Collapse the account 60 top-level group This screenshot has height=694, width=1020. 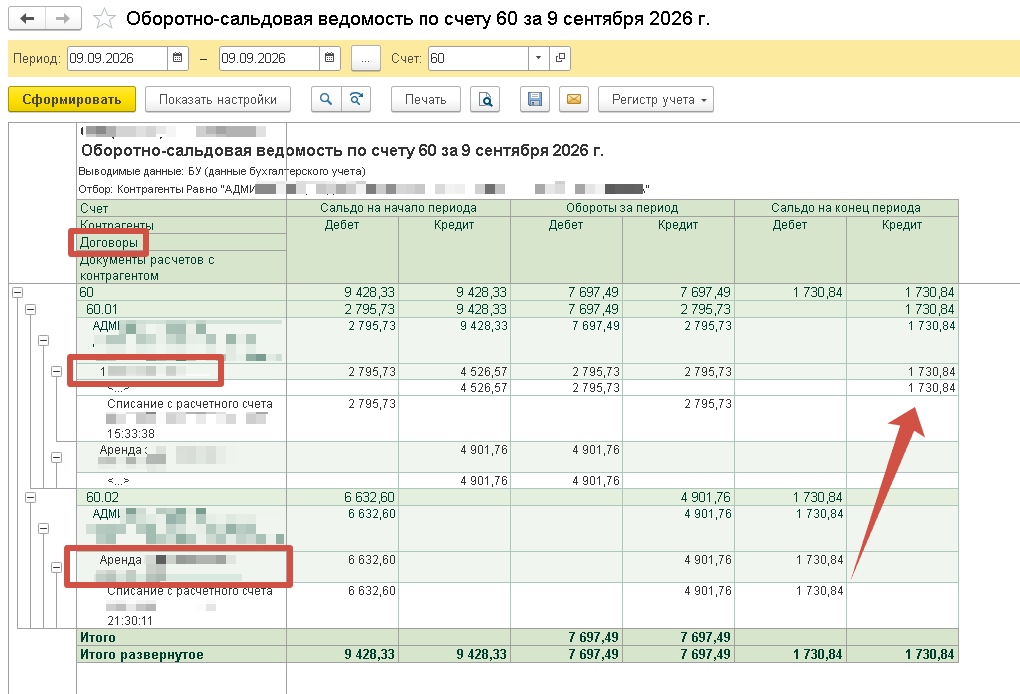click(x=18, y=293)
